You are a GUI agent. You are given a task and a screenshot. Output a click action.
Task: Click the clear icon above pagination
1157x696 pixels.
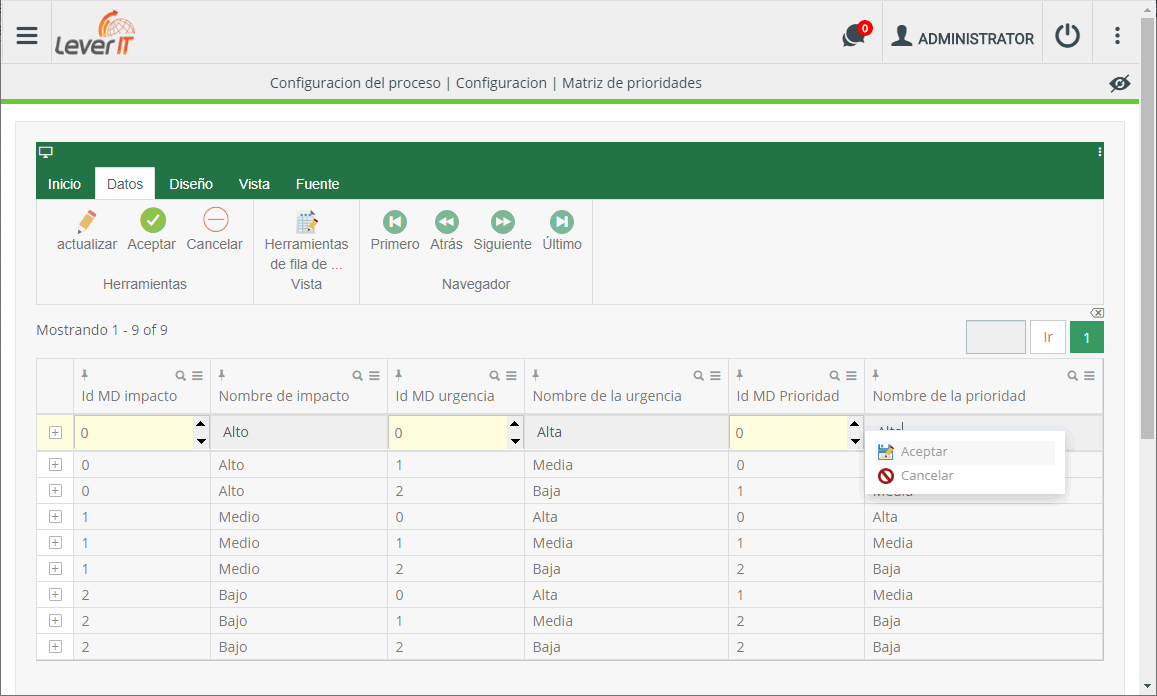[x=1097, y=313]
